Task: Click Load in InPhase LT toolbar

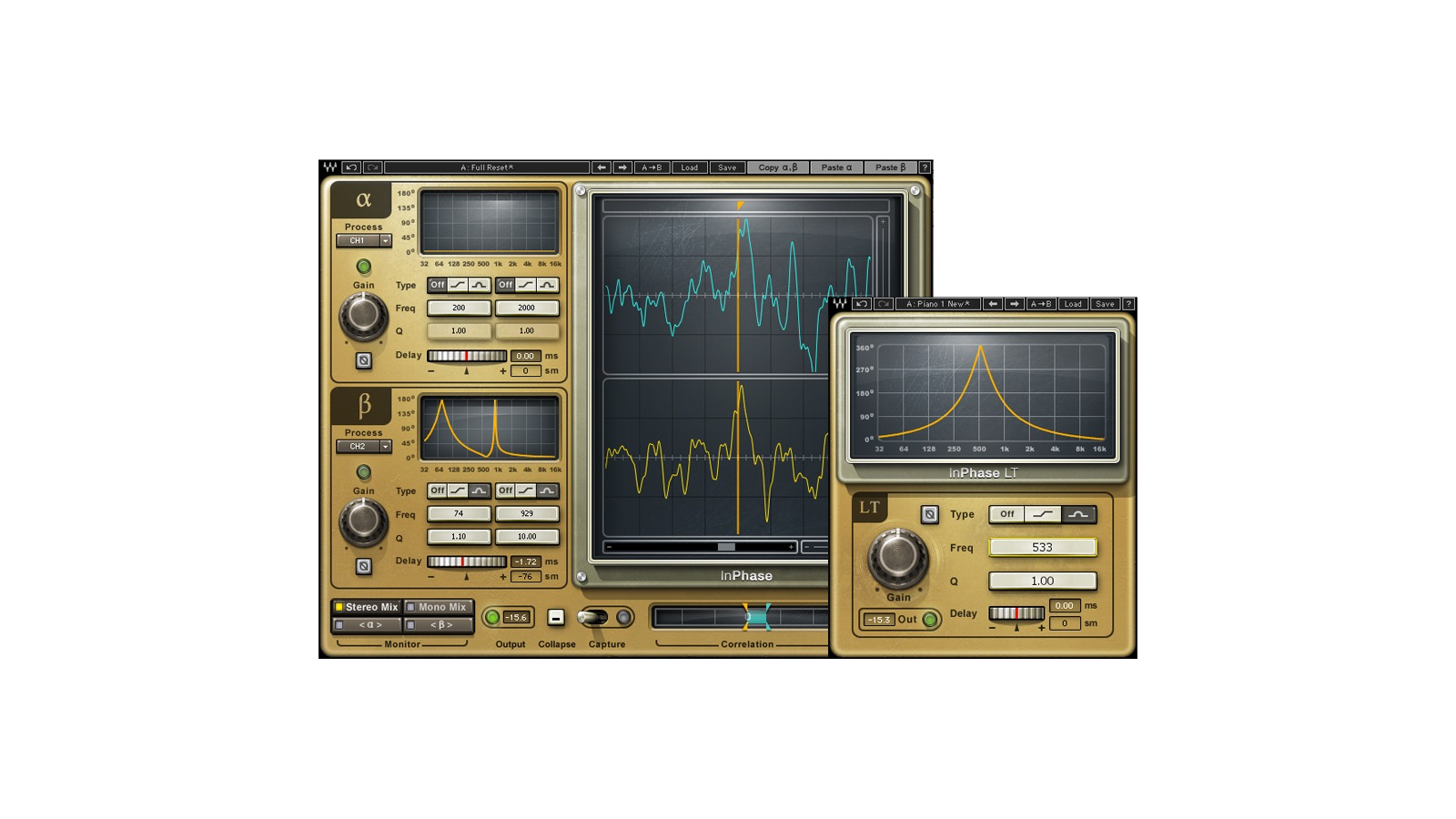Action: (1073, 304)
